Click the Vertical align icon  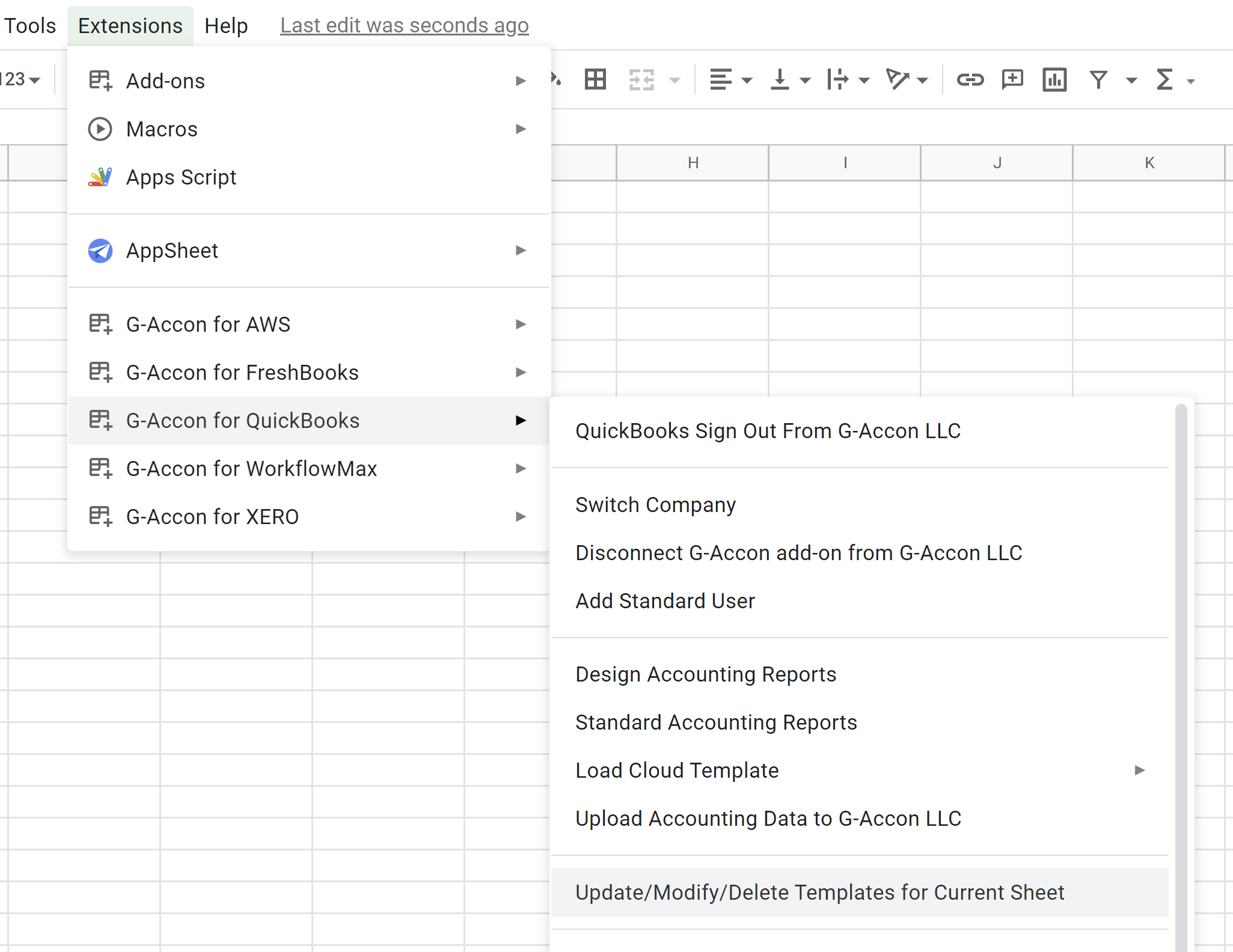pyautogui.click(x=780, y=79)
